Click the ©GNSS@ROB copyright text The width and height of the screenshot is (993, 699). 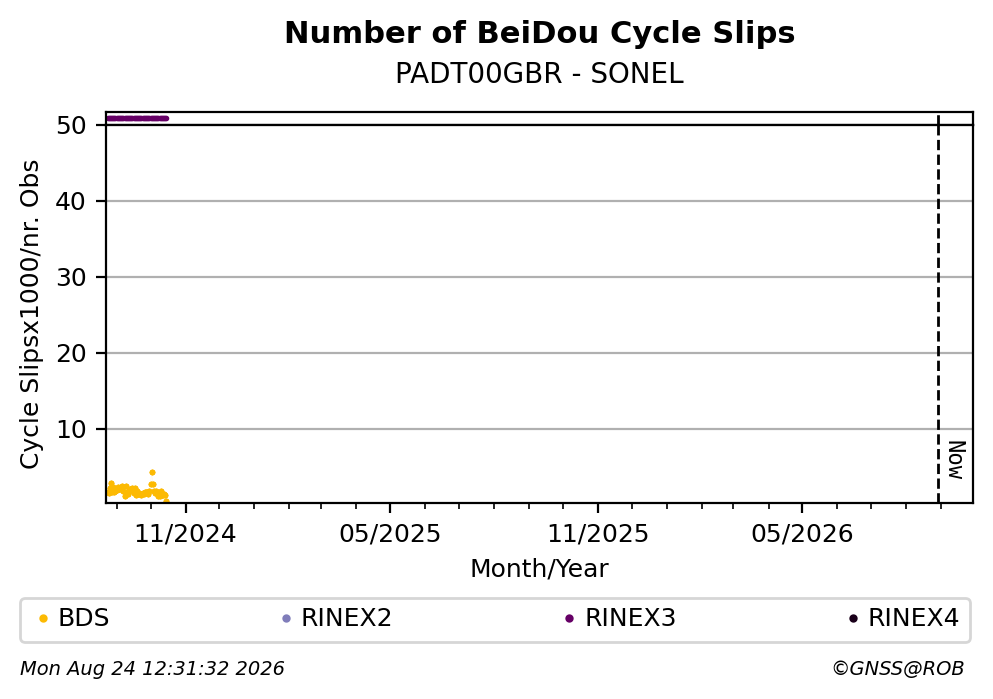click(x=898, y=669)
